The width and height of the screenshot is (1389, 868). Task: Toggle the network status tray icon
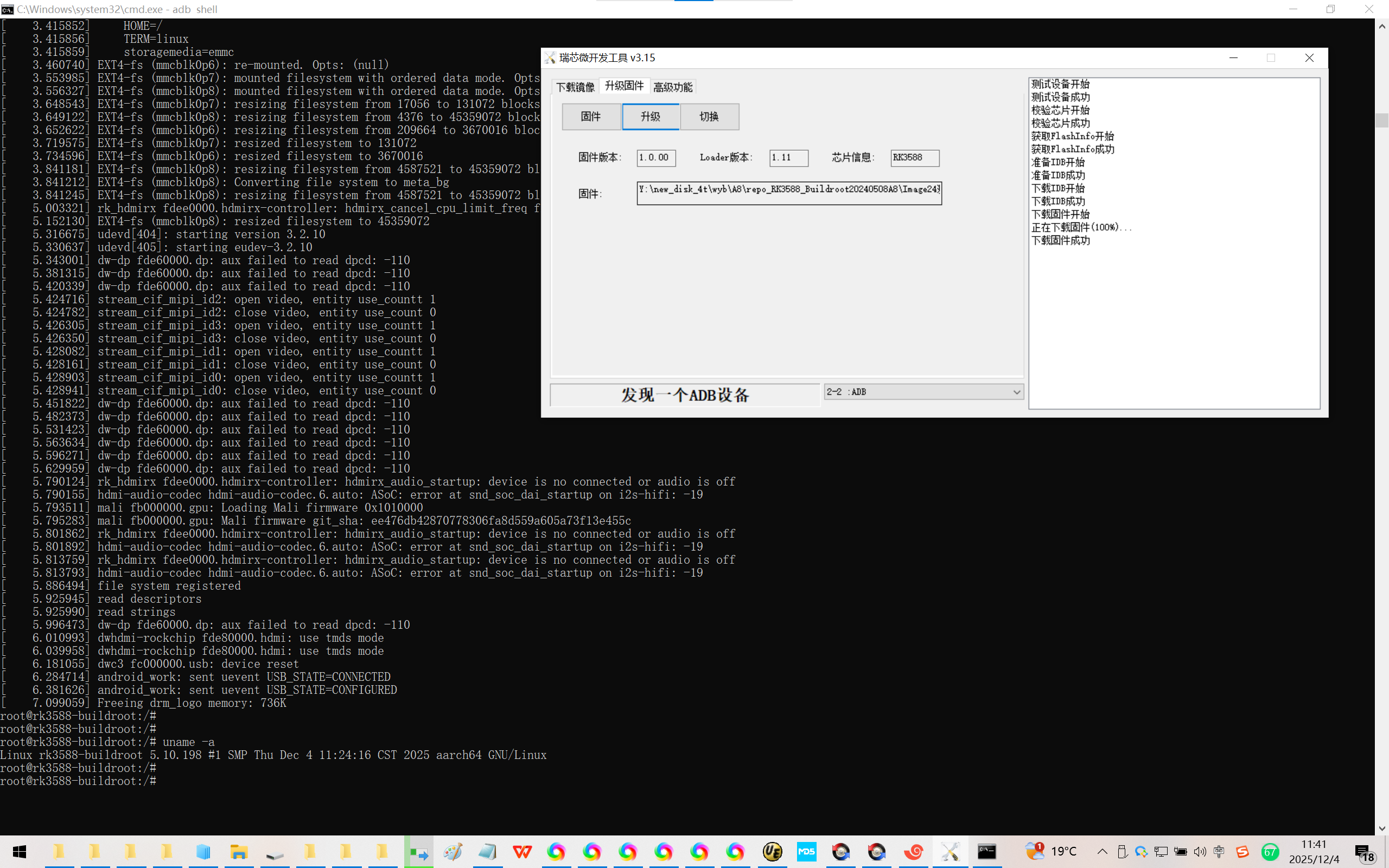click(x=1161, y=852)
